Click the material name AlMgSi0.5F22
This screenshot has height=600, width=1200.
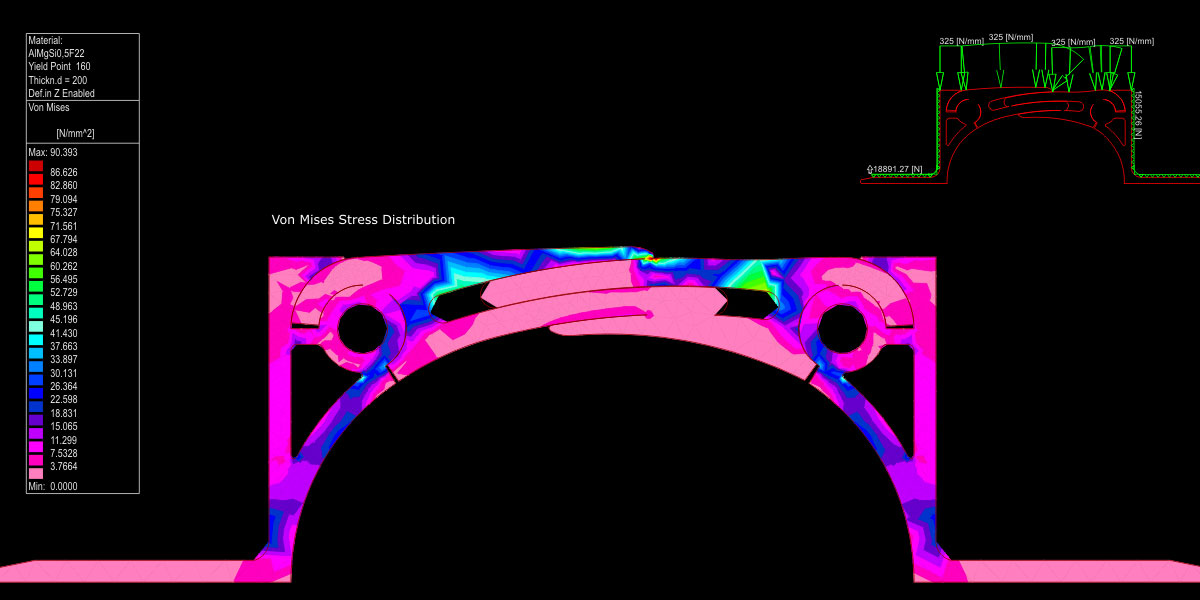point(59,54)
